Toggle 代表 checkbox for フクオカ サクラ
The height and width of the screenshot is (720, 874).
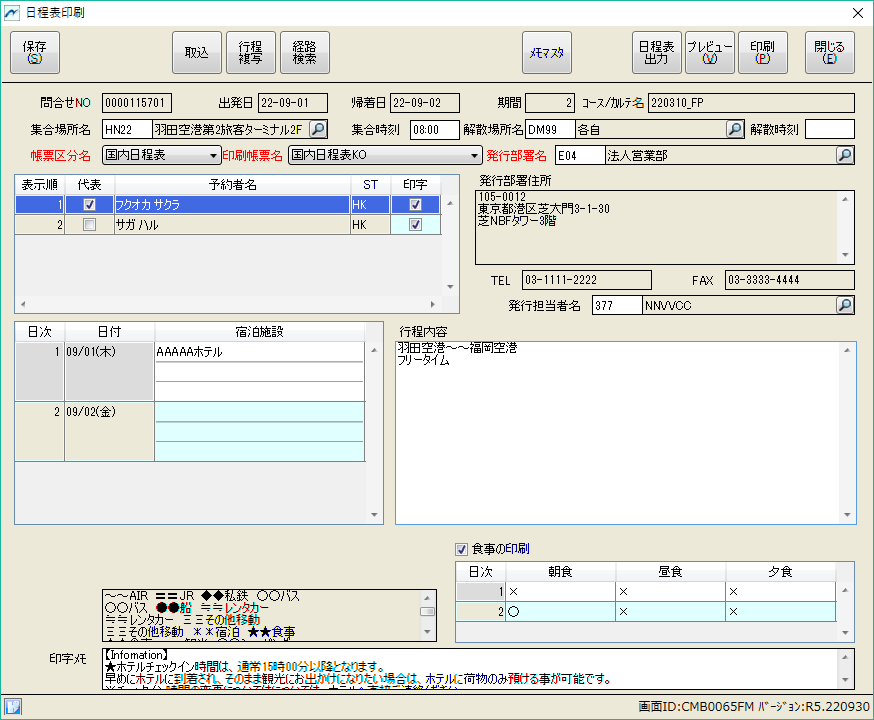coord(89,205)
